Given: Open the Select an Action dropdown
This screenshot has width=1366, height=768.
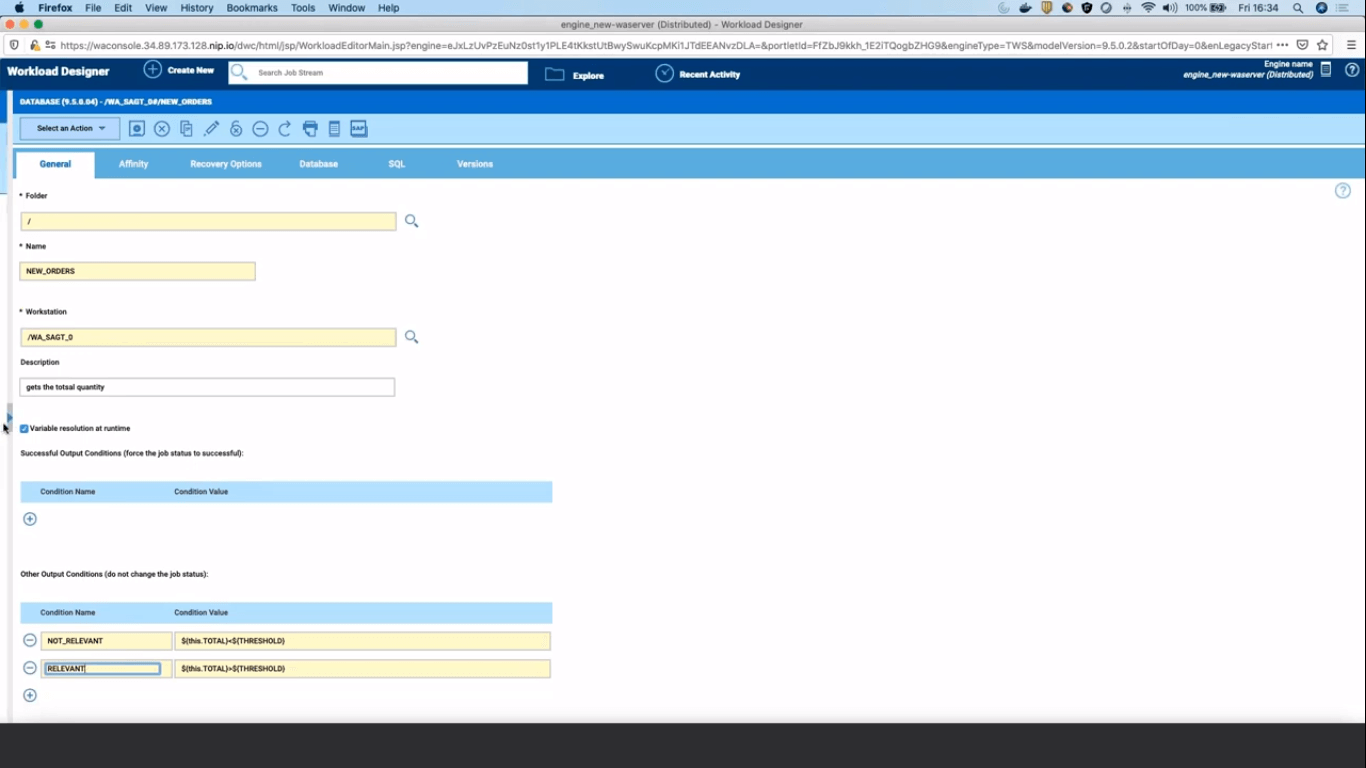Looking at the screenshot, I should click(70, 129).
